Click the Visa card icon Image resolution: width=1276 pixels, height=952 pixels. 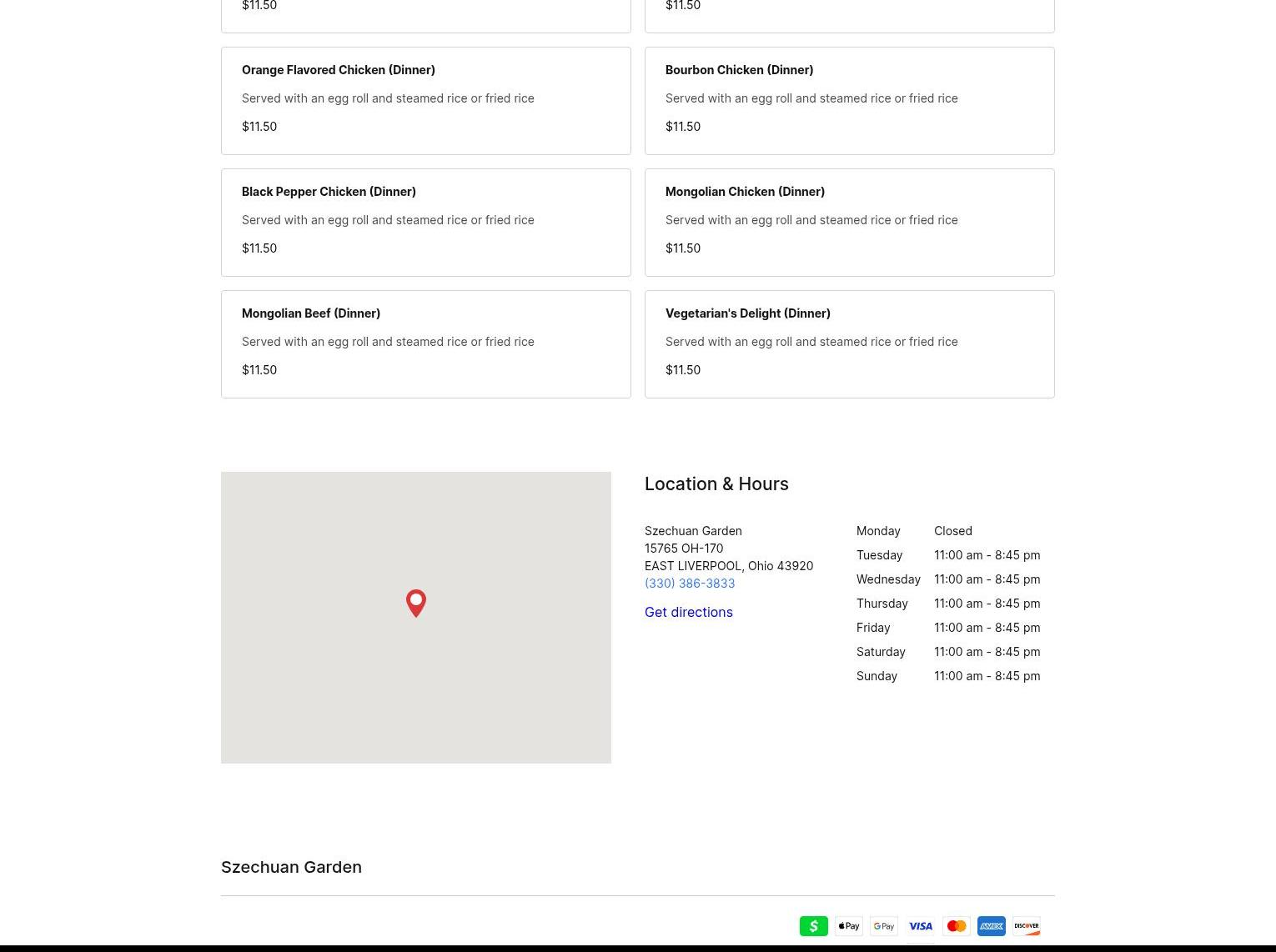tap(920, 925)
